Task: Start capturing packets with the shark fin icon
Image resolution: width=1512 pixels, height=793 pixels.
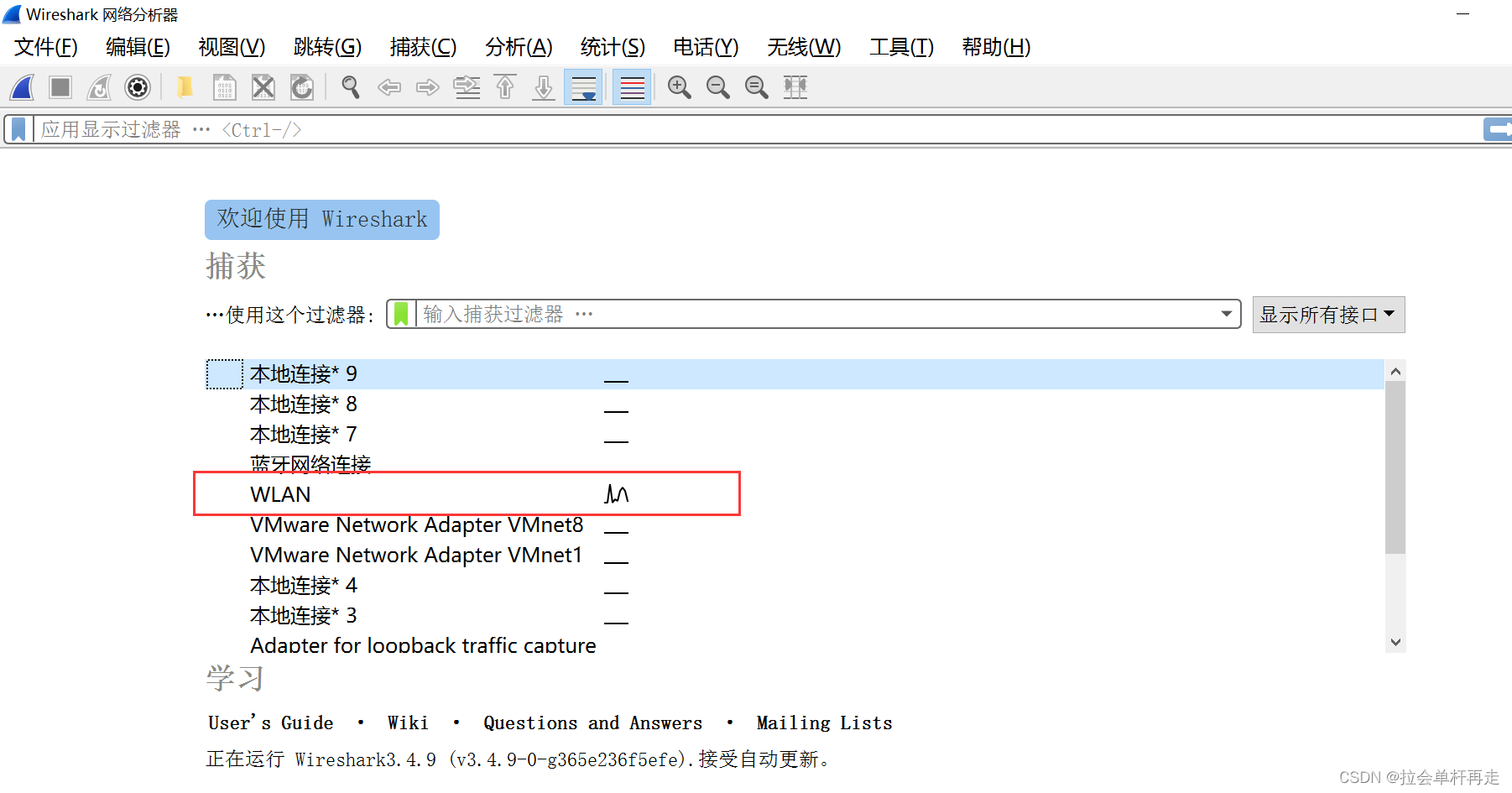Action: coord(23,87)
